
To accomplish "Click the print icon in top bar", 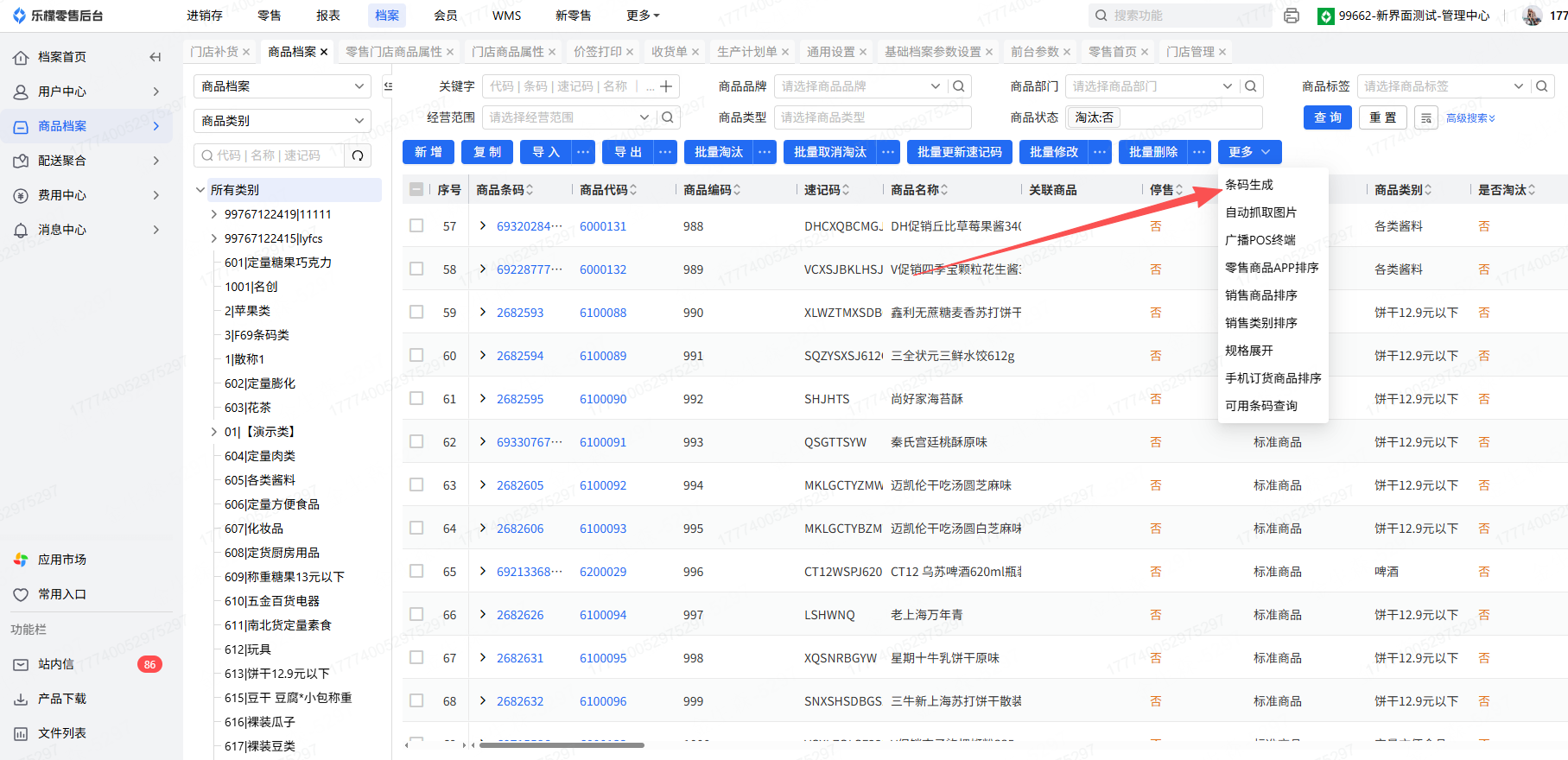I will tap(1292, 16).
